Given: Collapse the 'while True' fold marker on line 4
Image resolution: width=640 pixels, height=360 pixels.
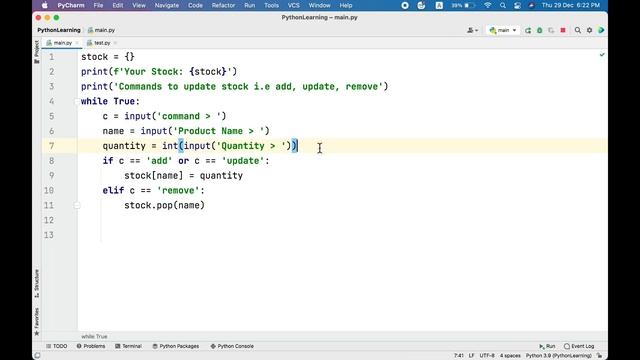Looking at the screenshot, I should (x=77, y=101).
